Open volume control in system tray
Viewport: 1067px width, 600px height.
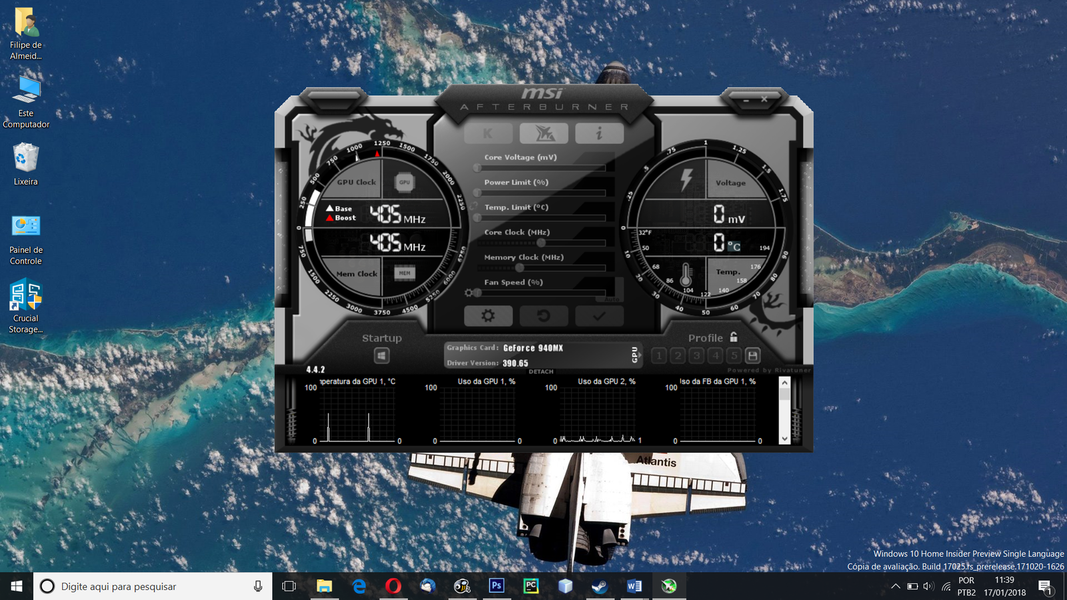[x=929, y=586]
